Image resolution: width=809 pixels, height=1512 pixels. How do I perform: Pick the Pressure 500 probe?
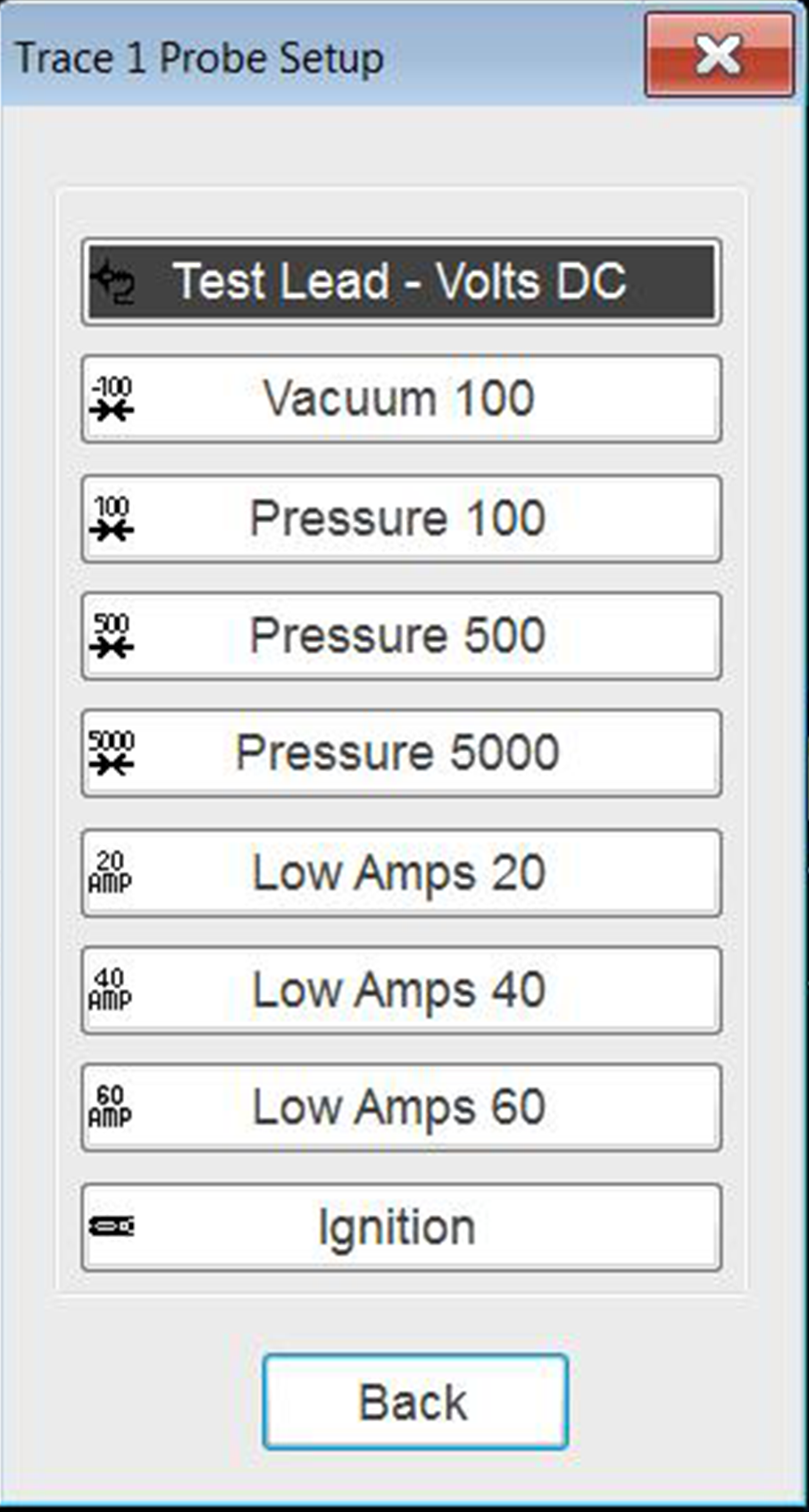(398, 636)
